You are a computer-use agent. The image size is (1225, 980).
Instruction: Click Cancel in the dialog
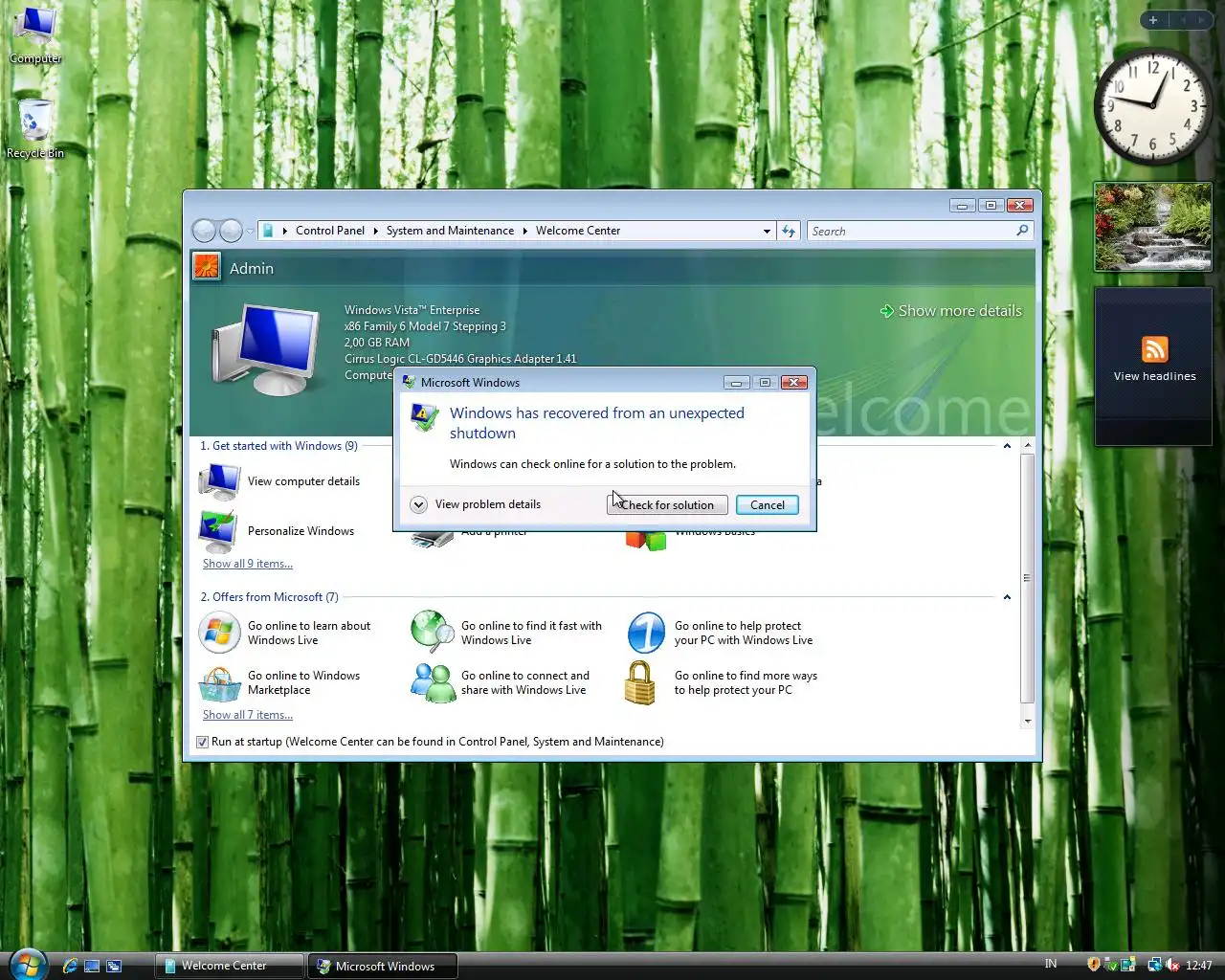[x=768, y=504]
